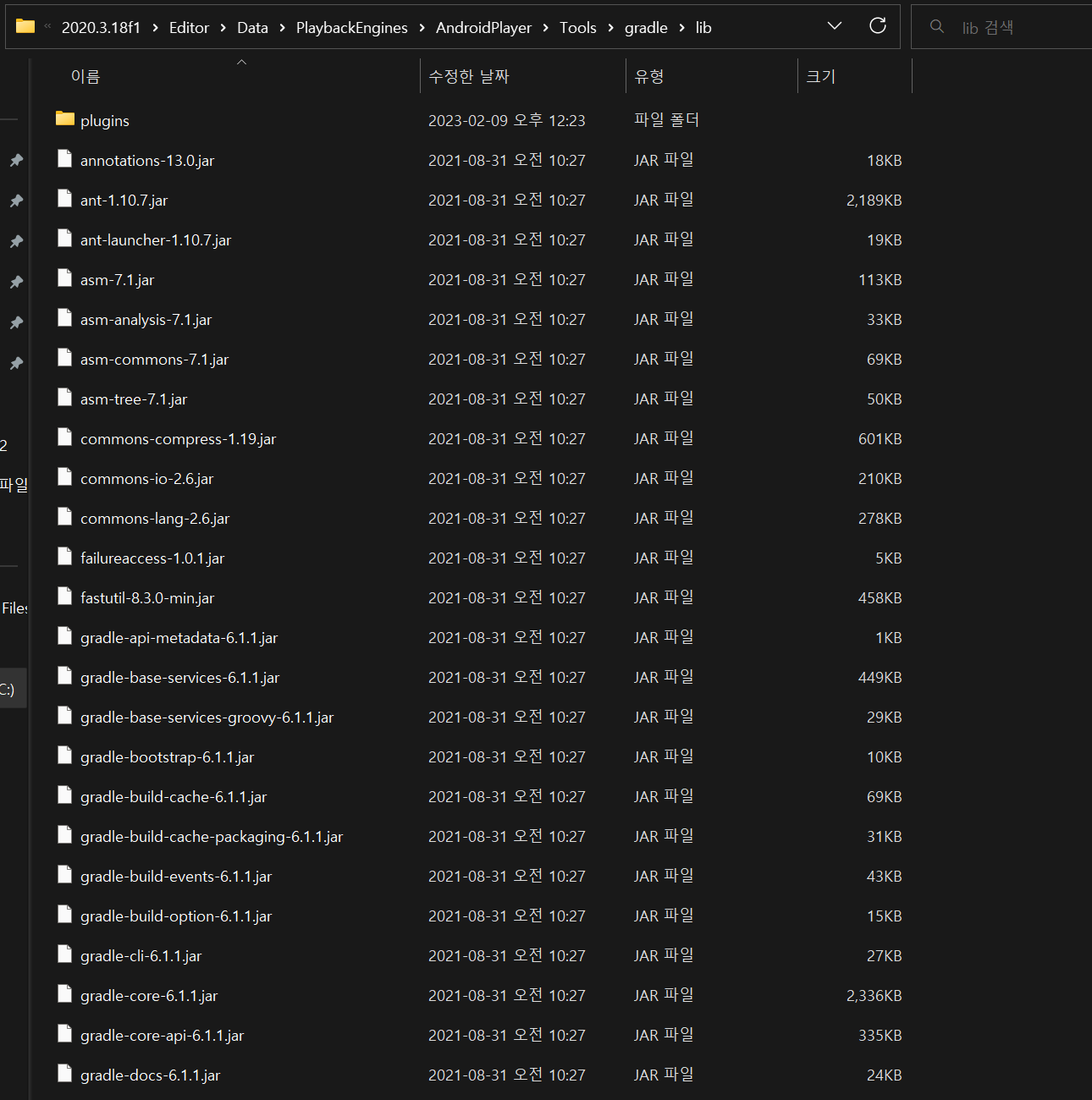The height and width of the screenshot is (1100, 1092).
Task: Open the chevron after Data breadcrumb
Action: pos(282,28)
